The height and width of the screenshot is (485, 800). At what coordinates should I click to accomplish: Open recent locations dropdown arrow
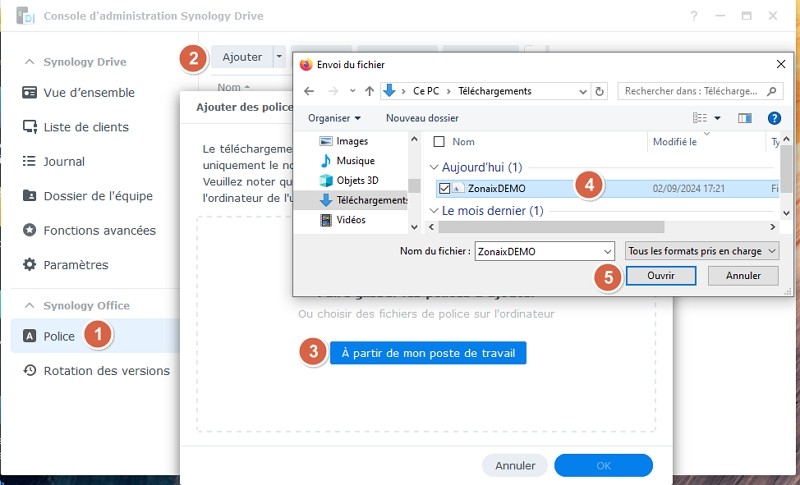coord(353,91)
